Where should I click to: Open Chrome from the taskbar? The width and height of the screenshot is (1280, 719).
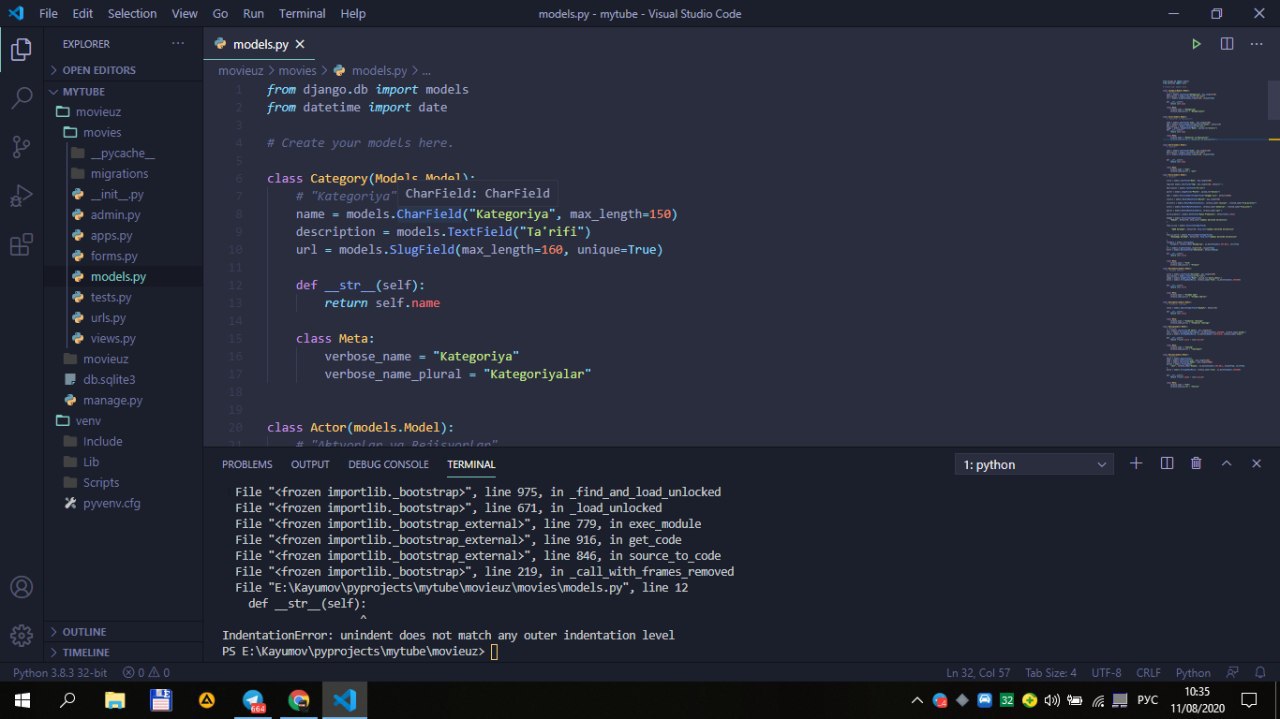(x=299, y=700)
